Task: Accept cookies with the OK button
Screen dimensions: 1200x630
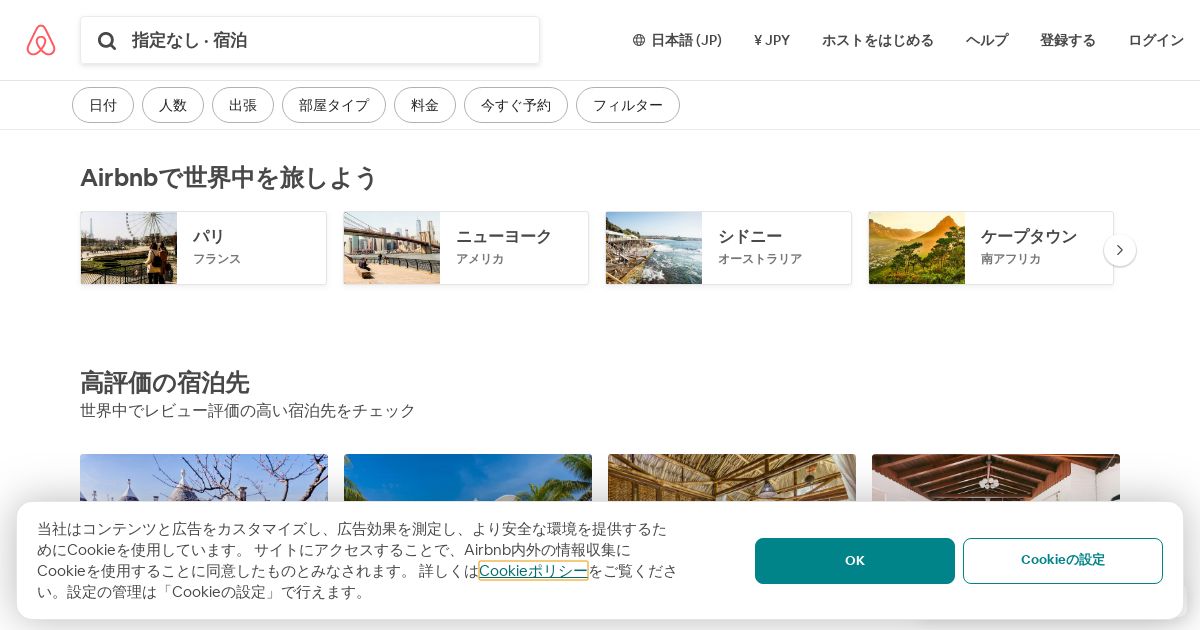Action: 855,561
